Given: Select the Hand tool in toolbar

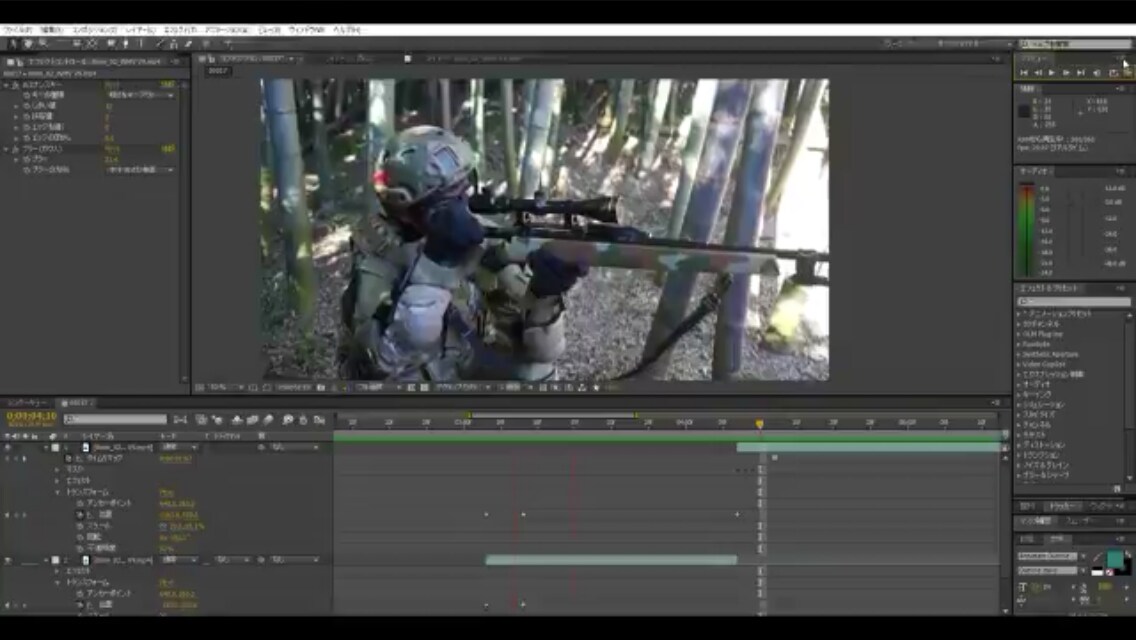Looking at the screenshot, I should [x=28, y=43].
